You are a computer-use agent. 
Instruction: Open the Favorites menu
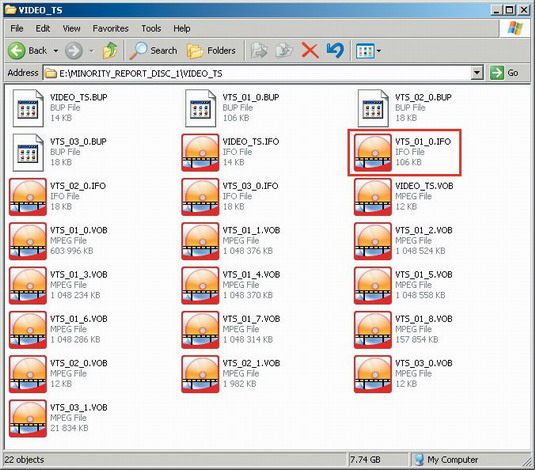[x=111, y=28]
